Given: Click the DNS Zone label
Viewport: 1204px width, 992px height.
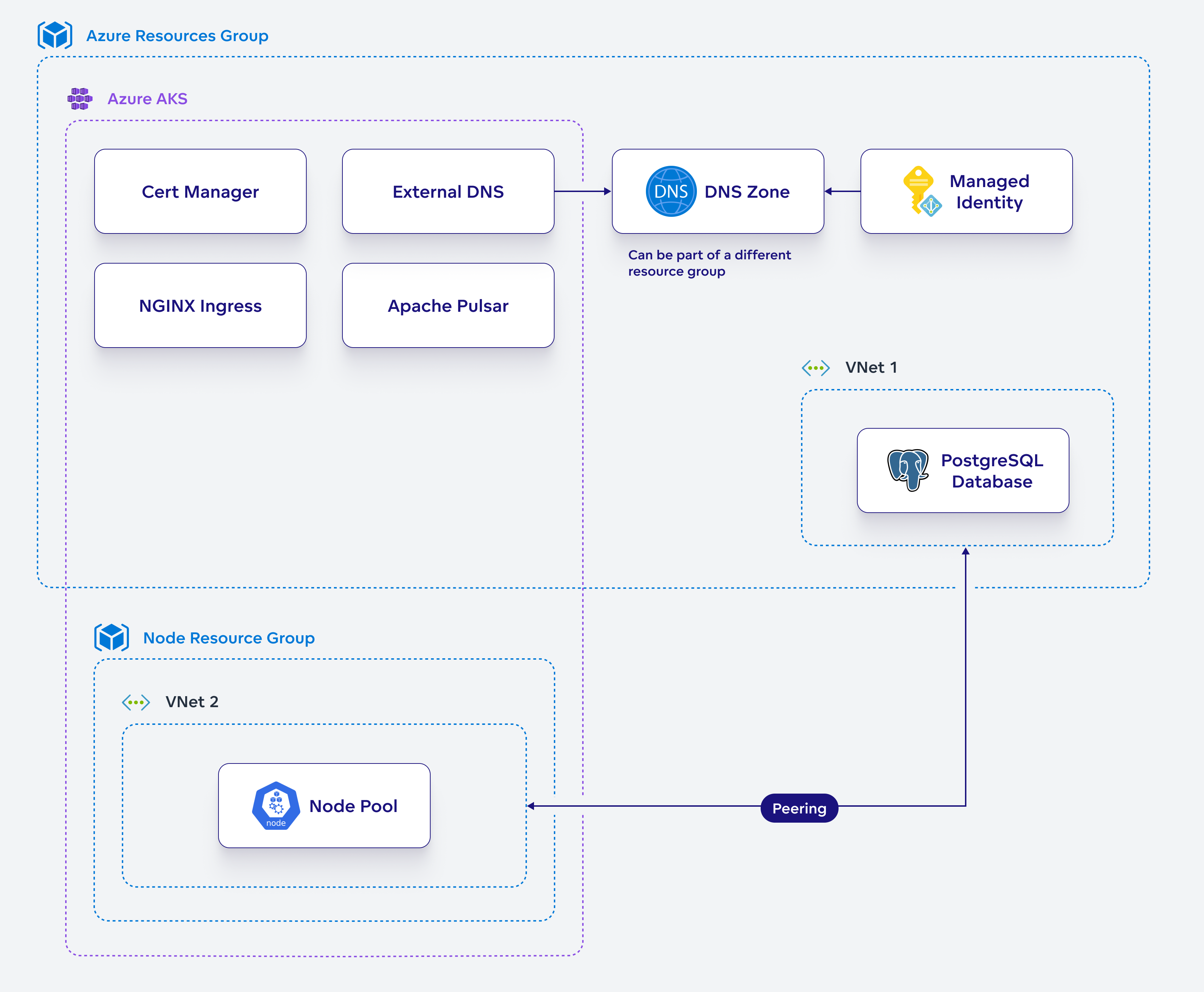Looking at the screenshot, I should 747,192.
